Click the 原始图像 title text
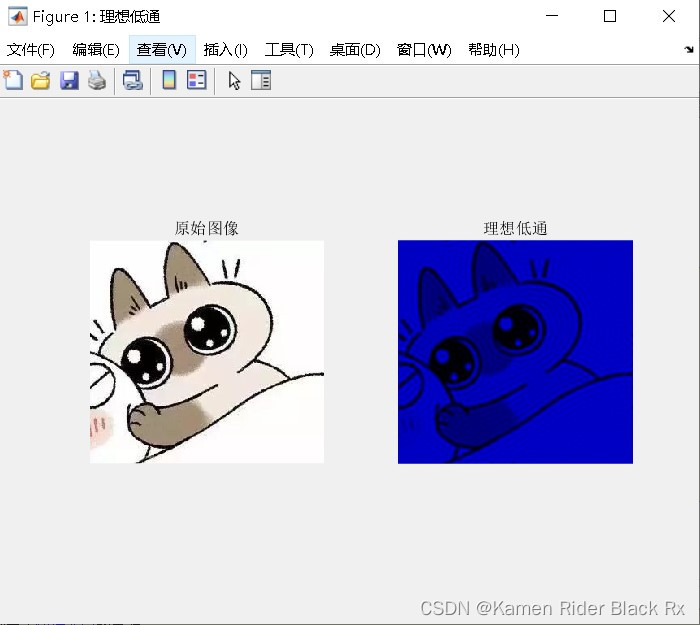Image resolution: width=700 pixels, height=625 pixels. pyautogui.click(x=206, y=228)
